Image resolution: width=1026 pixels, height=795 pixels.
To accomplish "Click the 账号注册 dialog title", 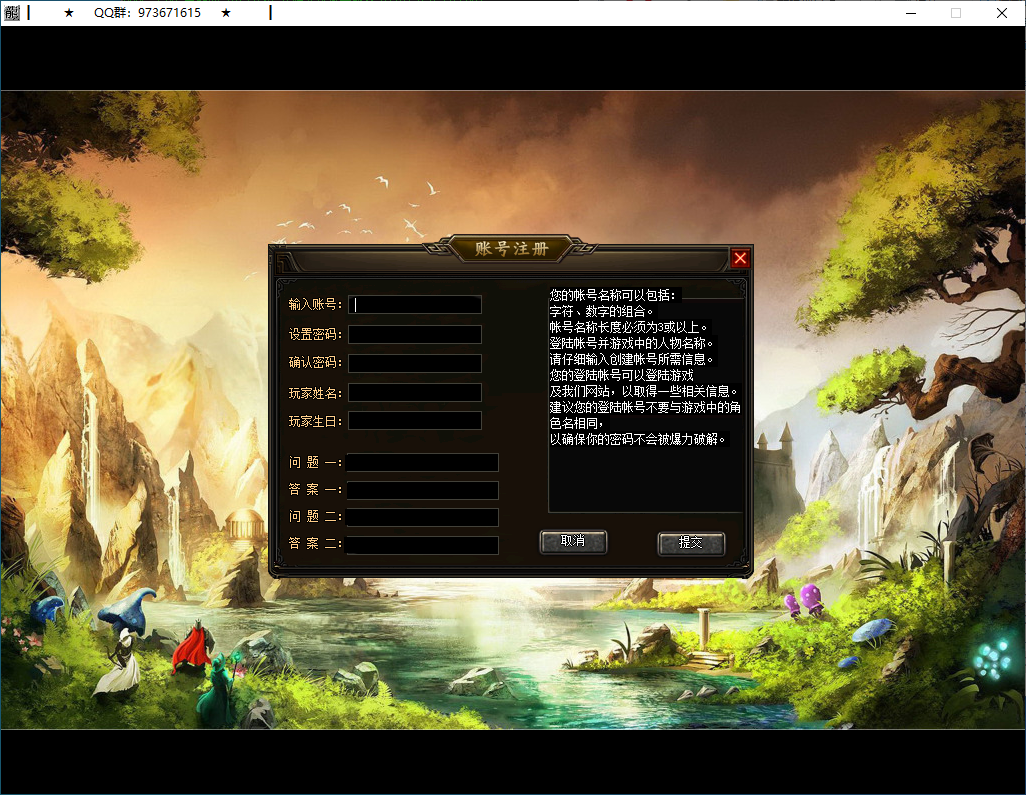I will click(x=511, y=249).
